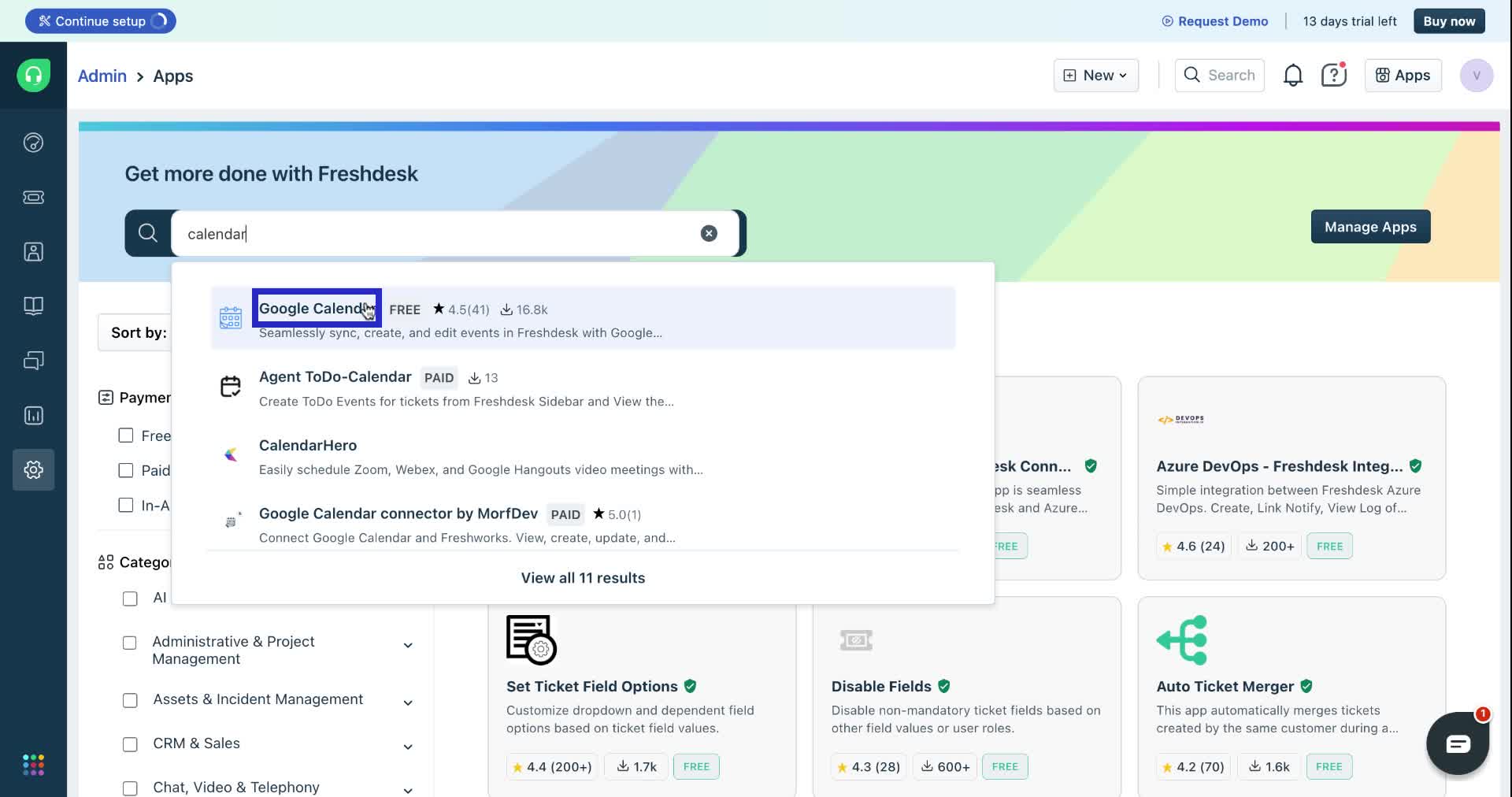Check the Free payment filter

(x=126, y=436)
